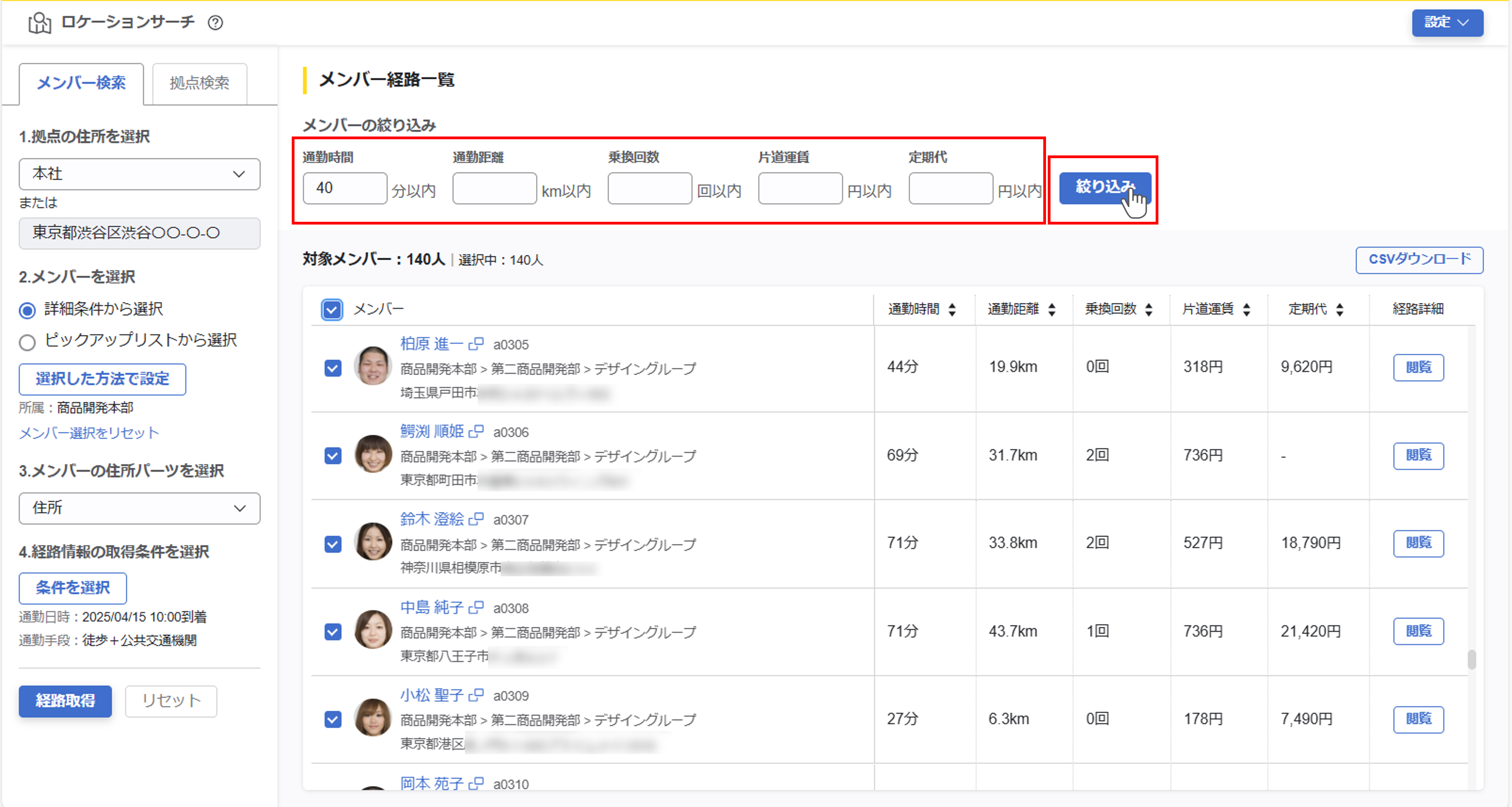Sort by 通勤距離 column arrows
Viewport: 1512px width, 807px height.
(x=1052, y=309)
